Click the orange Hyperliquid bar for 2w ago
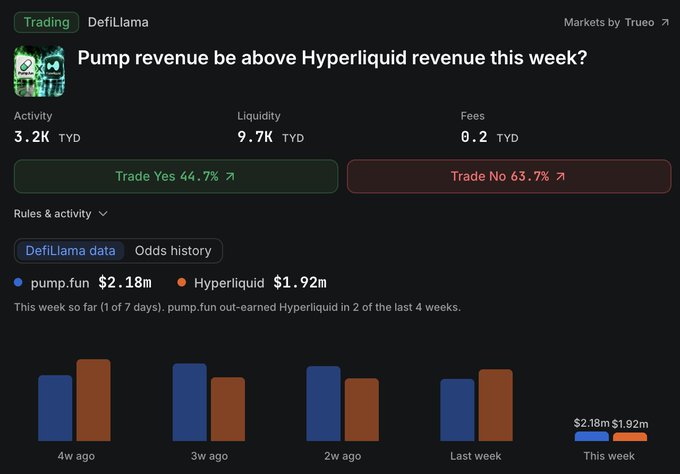The image size is (680, 474). pos(362,409)
